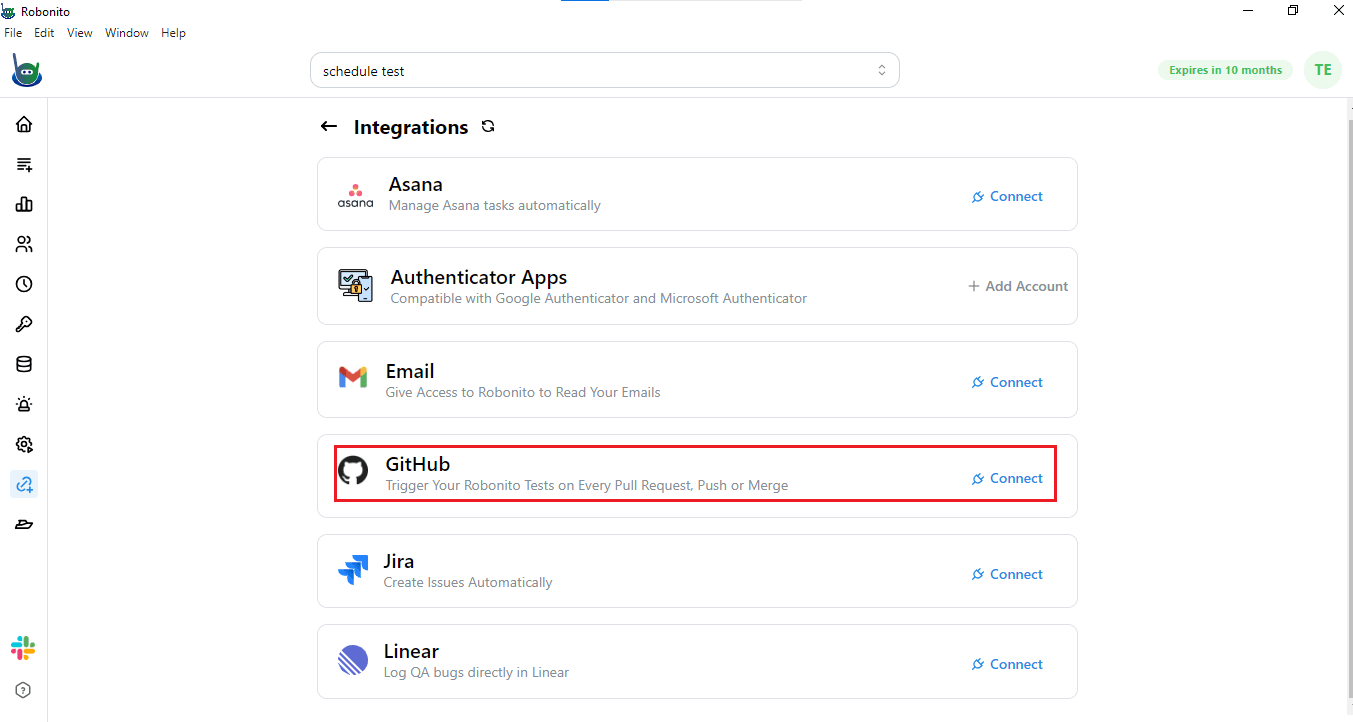Click 'Log QA bugs directly in Linear'

tap(476, 672)
